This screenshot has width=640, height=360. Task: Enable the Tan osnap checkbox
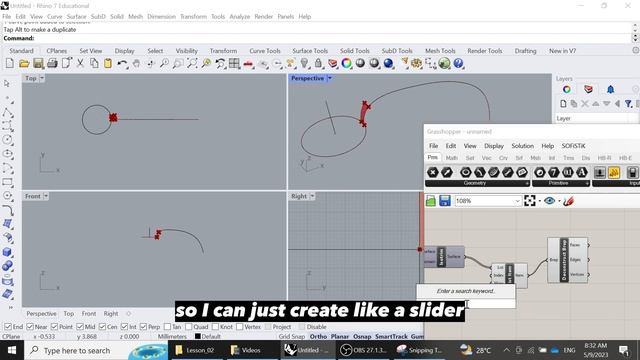tap(167, 327)
